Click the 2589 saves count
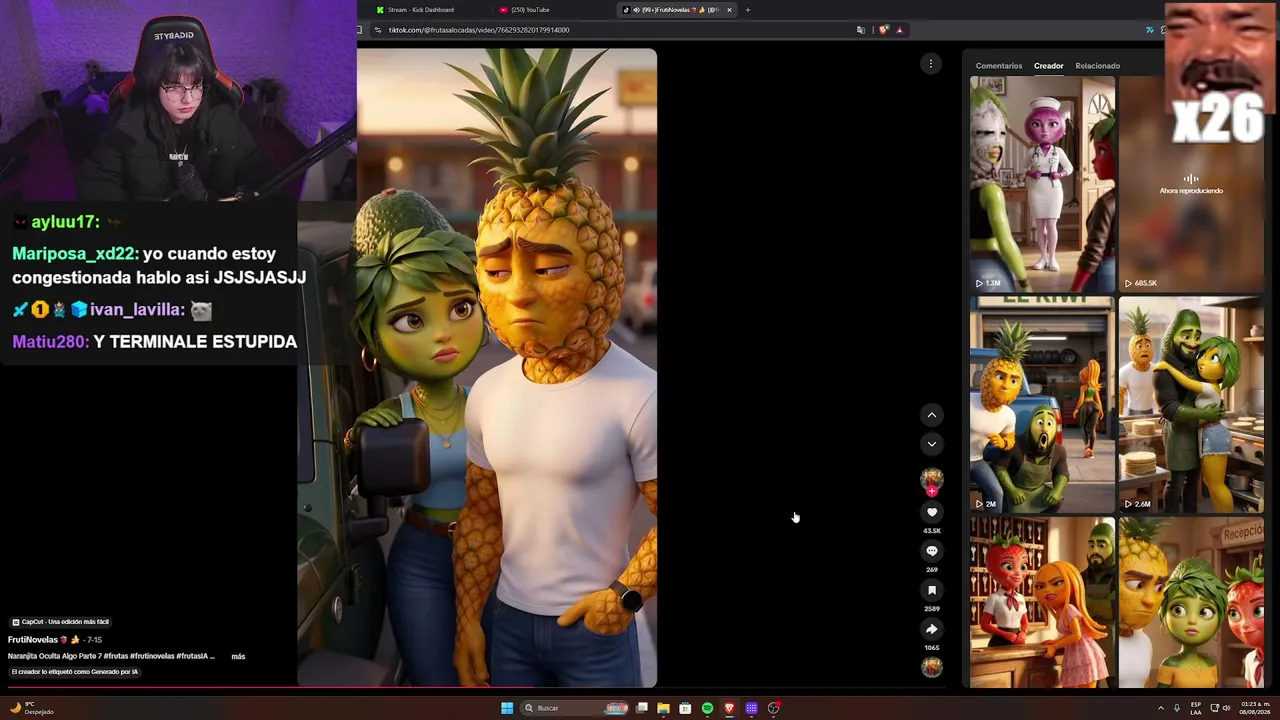Screen dimensions: 1280x720 coord(931,609)
